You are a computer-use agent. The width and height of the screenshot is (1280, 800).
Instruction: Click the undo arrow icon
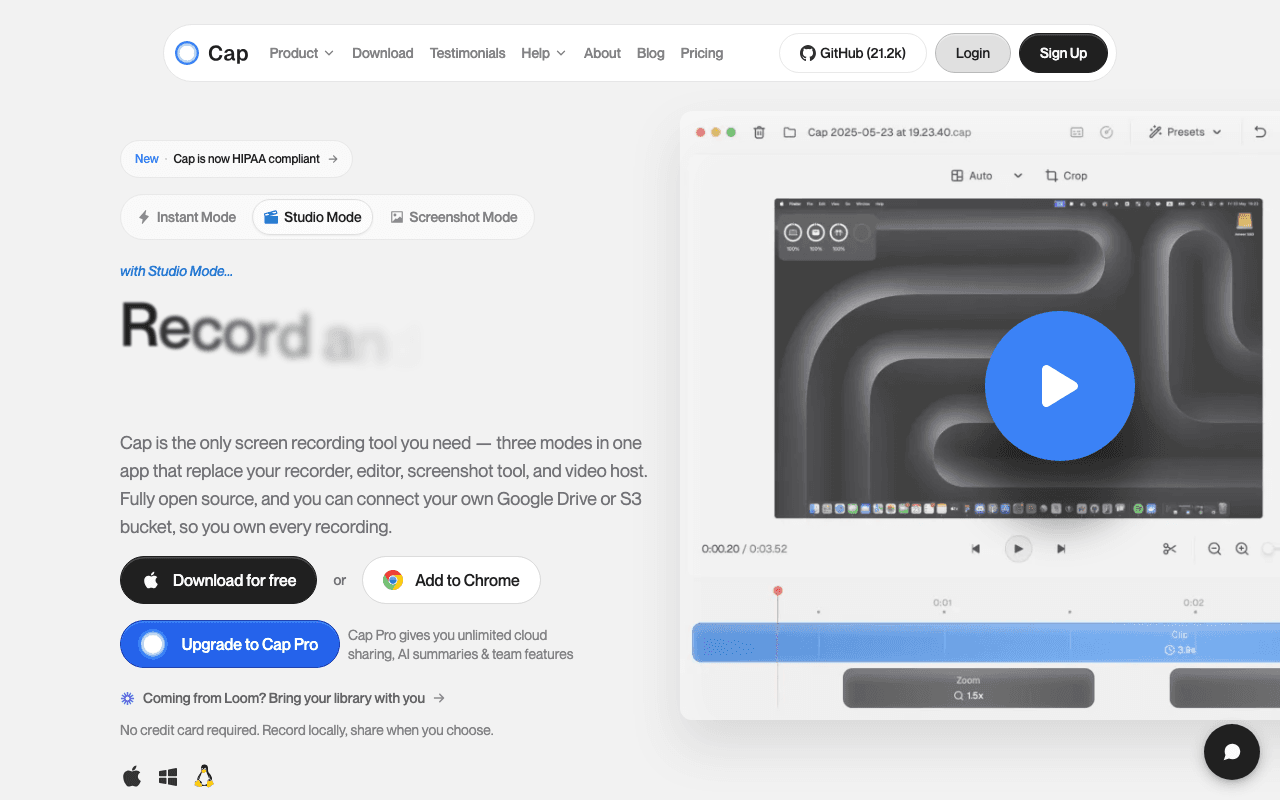[1260, 132]
